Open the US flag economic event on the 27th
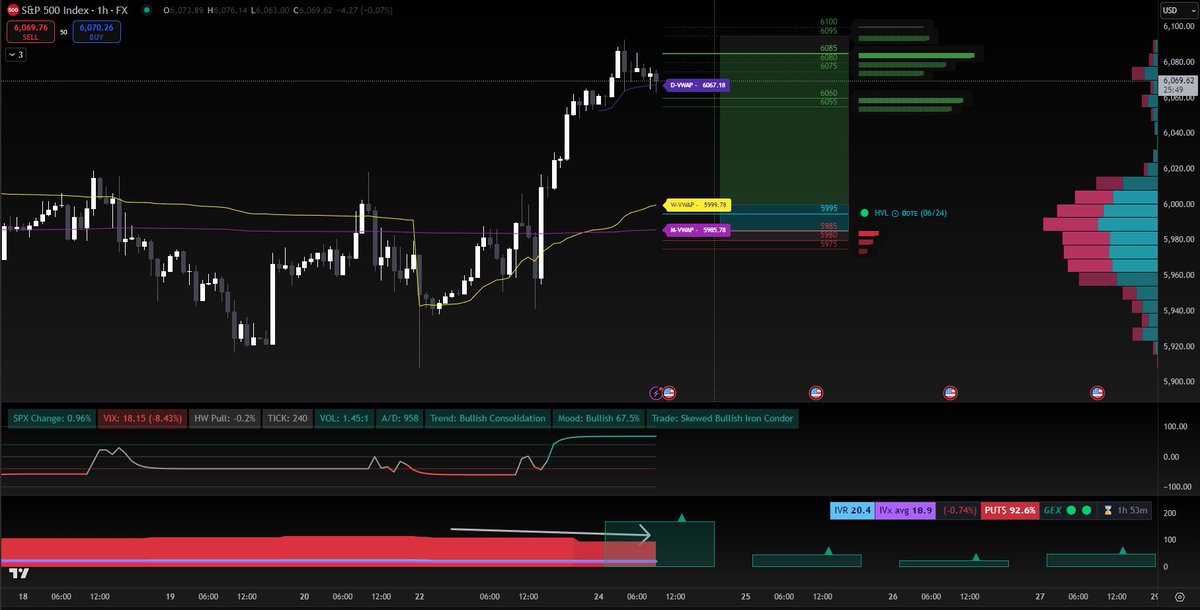The image size is (1200, 610). (x=1097, y=393)
